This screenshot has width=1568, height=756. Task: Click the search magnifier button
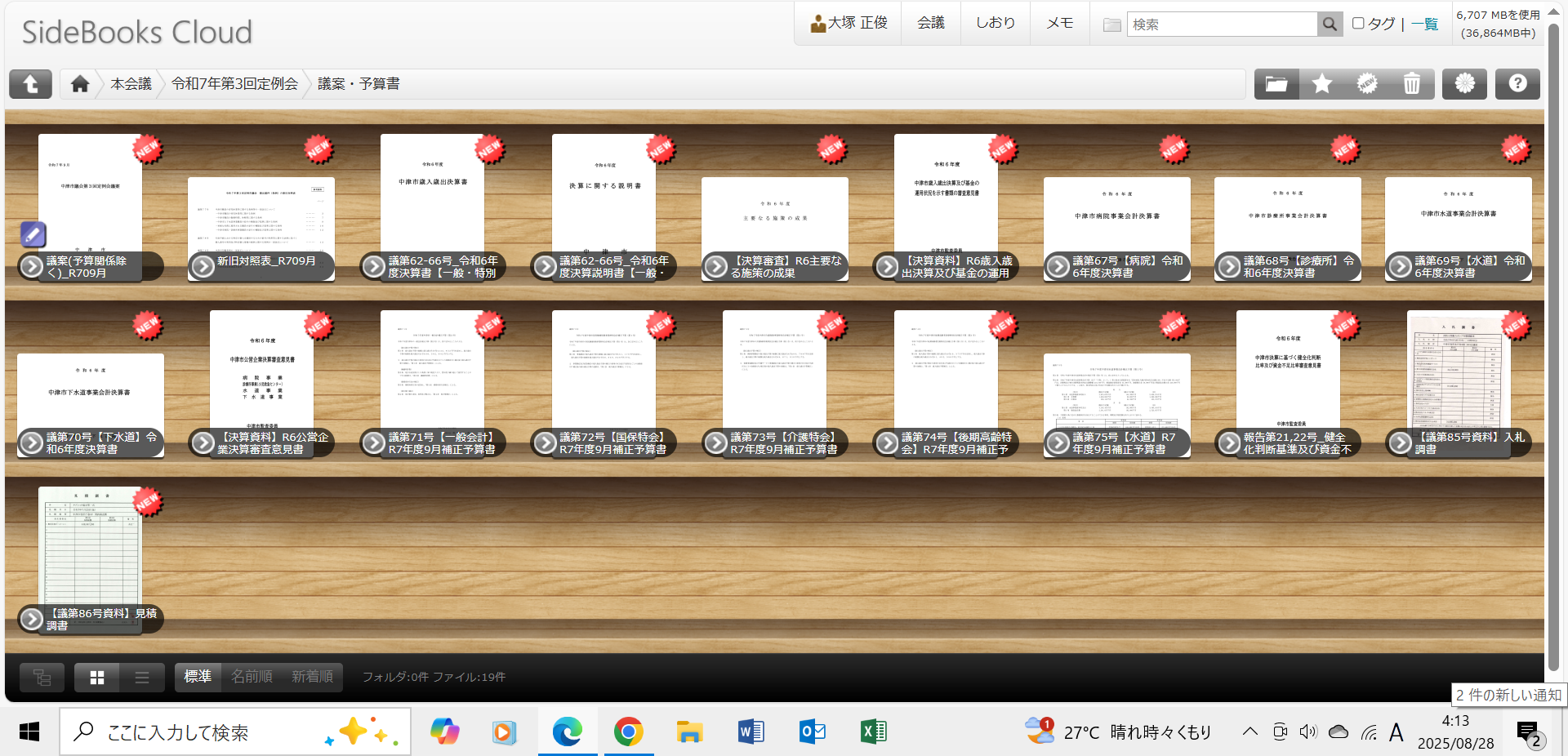click(1330, 24)
